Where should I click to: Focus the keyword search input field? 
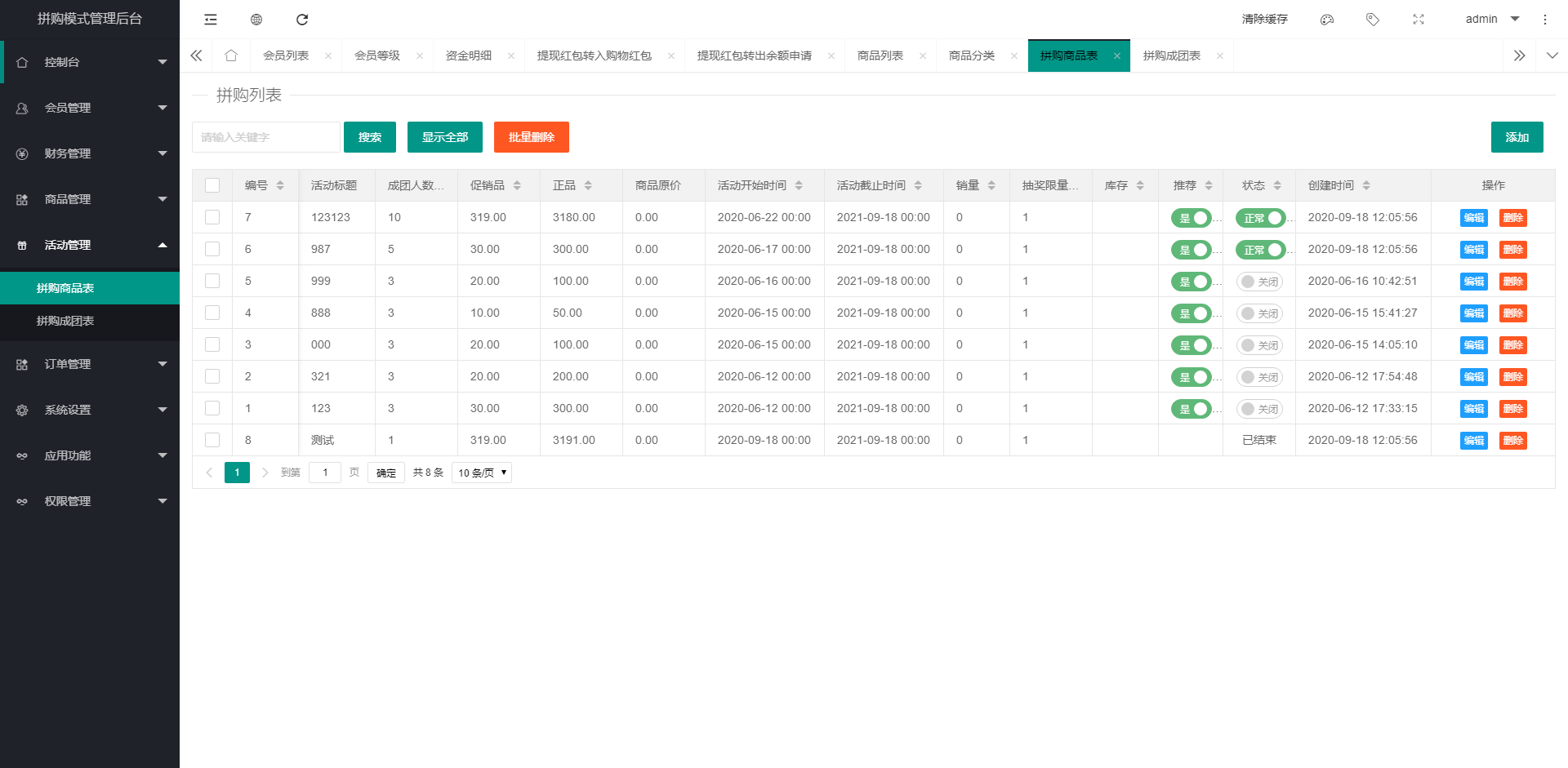(266, 137)
